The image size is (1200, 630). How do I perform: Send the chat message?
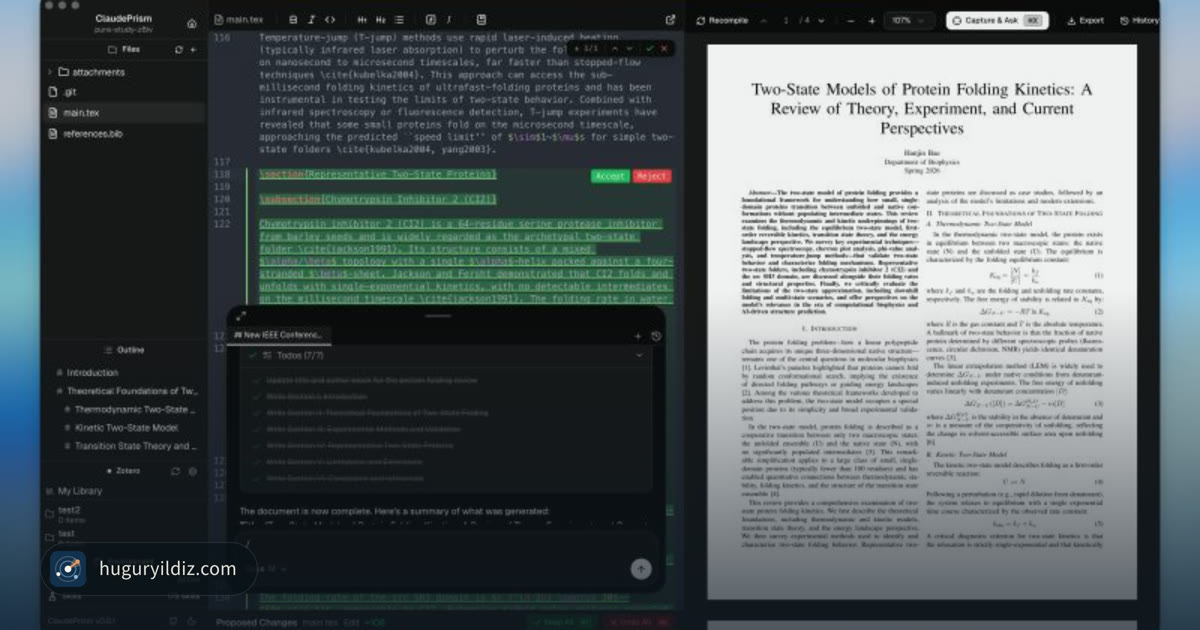[x=641, y=568]
